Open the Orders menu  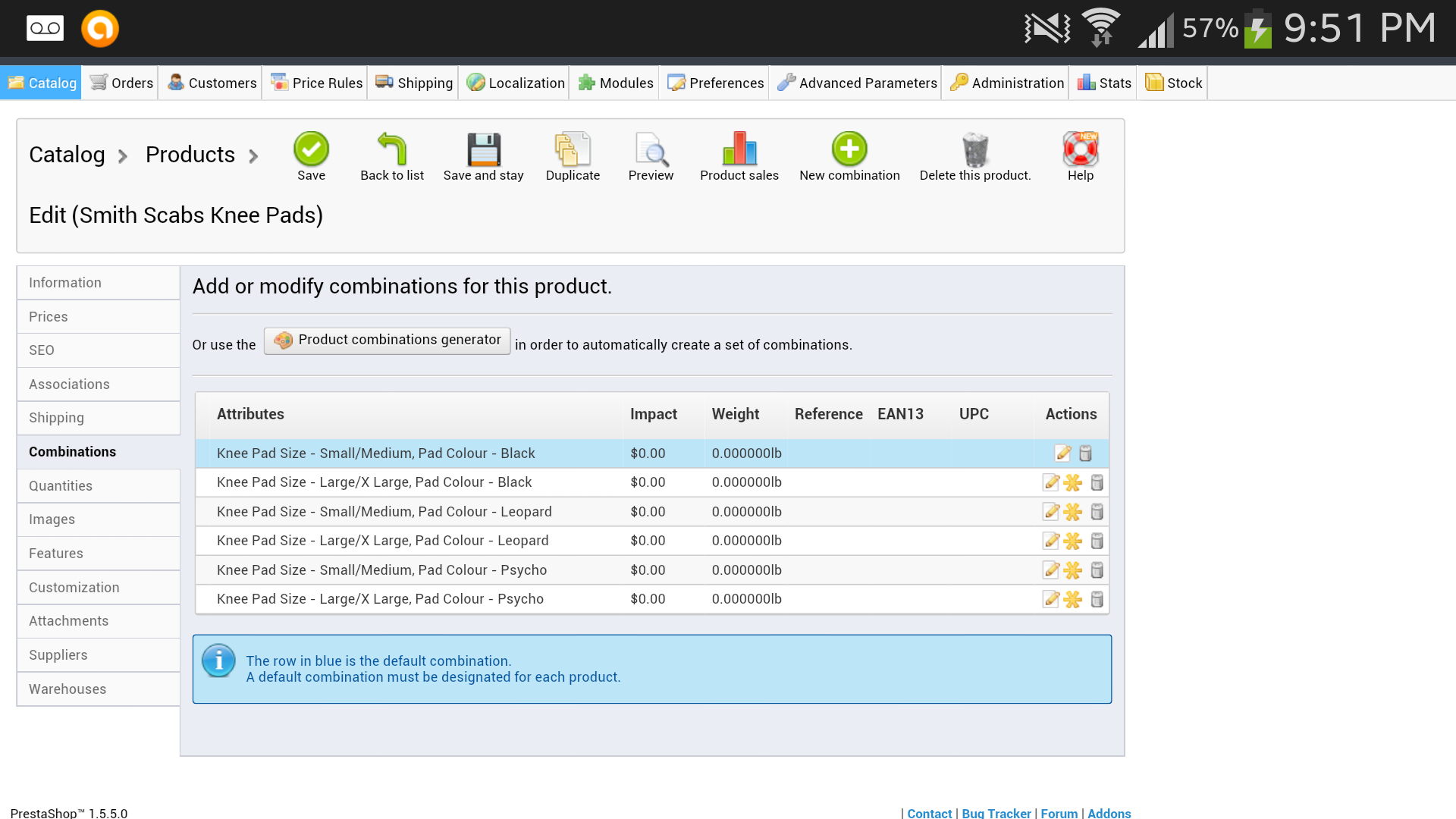[121, 83]
